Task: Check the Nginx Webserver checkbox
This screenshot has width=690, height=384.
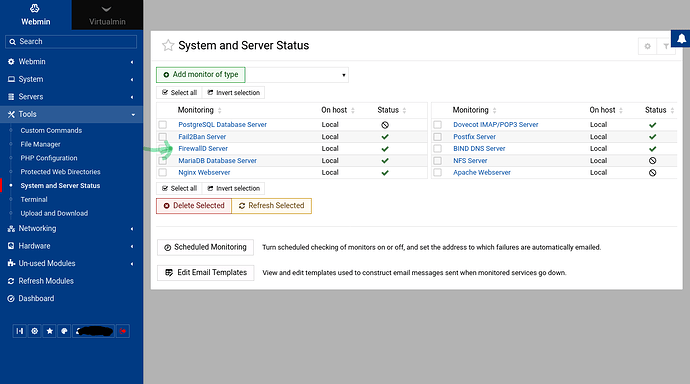Action: (163, 172)
